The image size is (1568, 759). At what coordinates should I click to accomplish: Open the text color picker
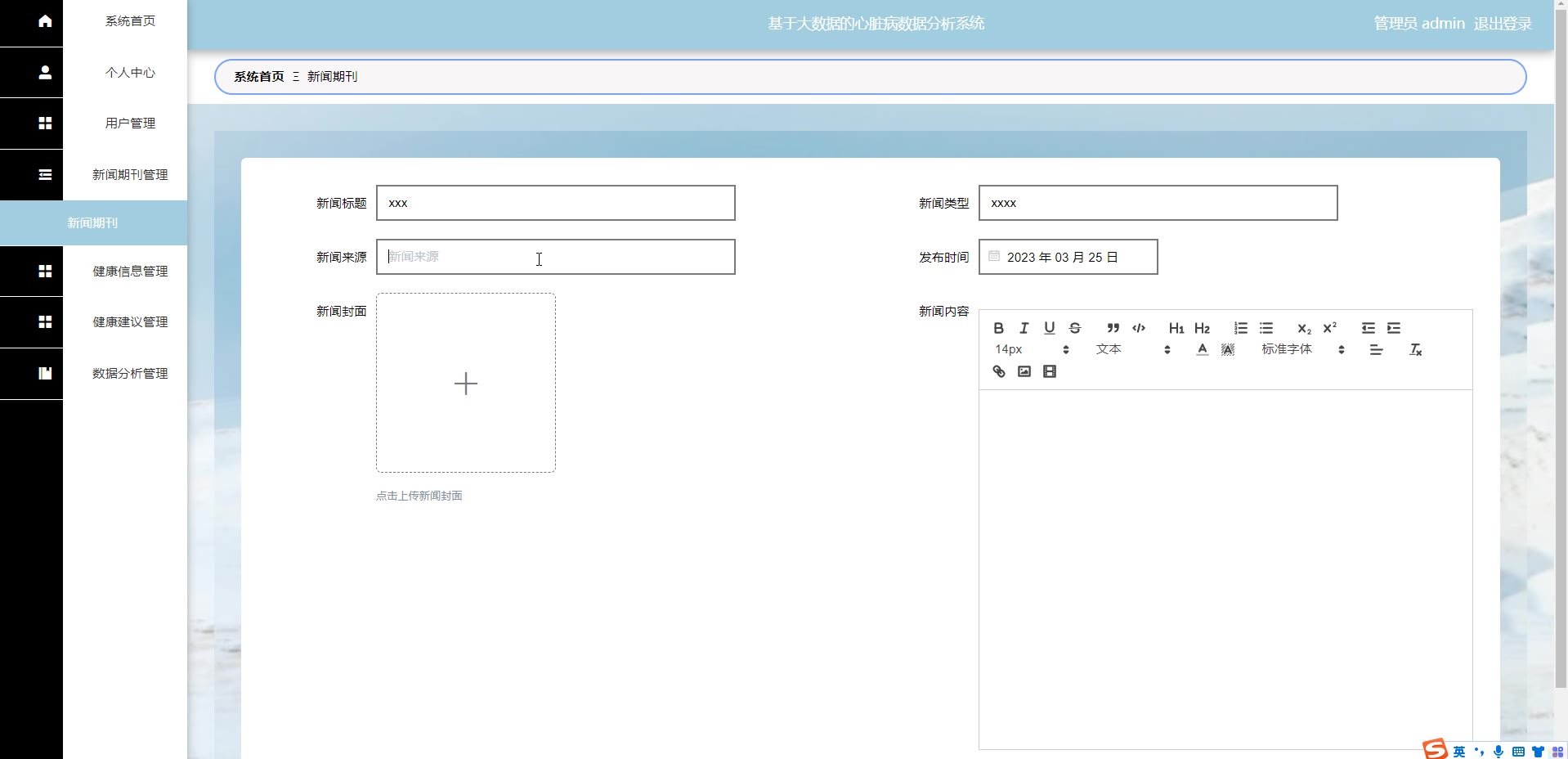(x=1202, y=350)
